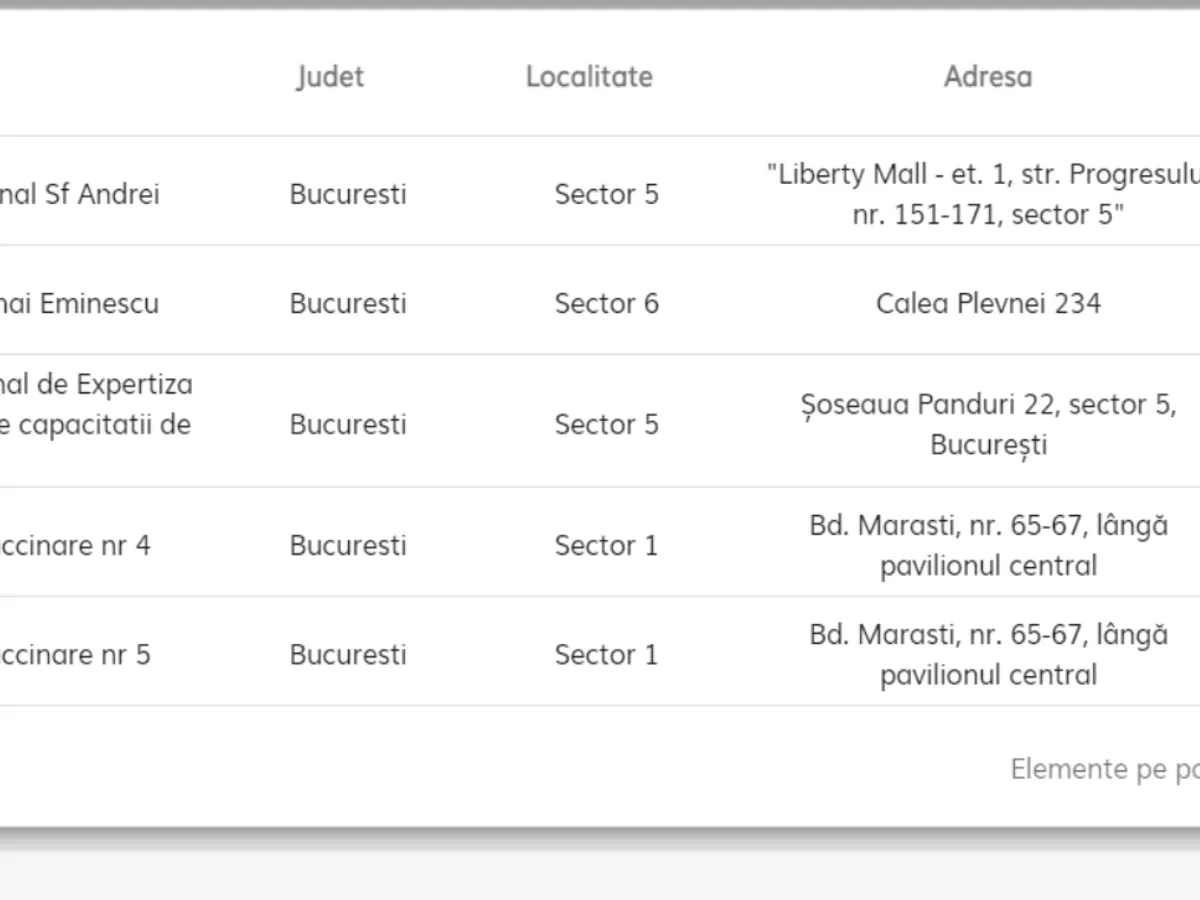
Task: Click the Adresa column header
Action: pyautogui.click(x=987, y=77)
